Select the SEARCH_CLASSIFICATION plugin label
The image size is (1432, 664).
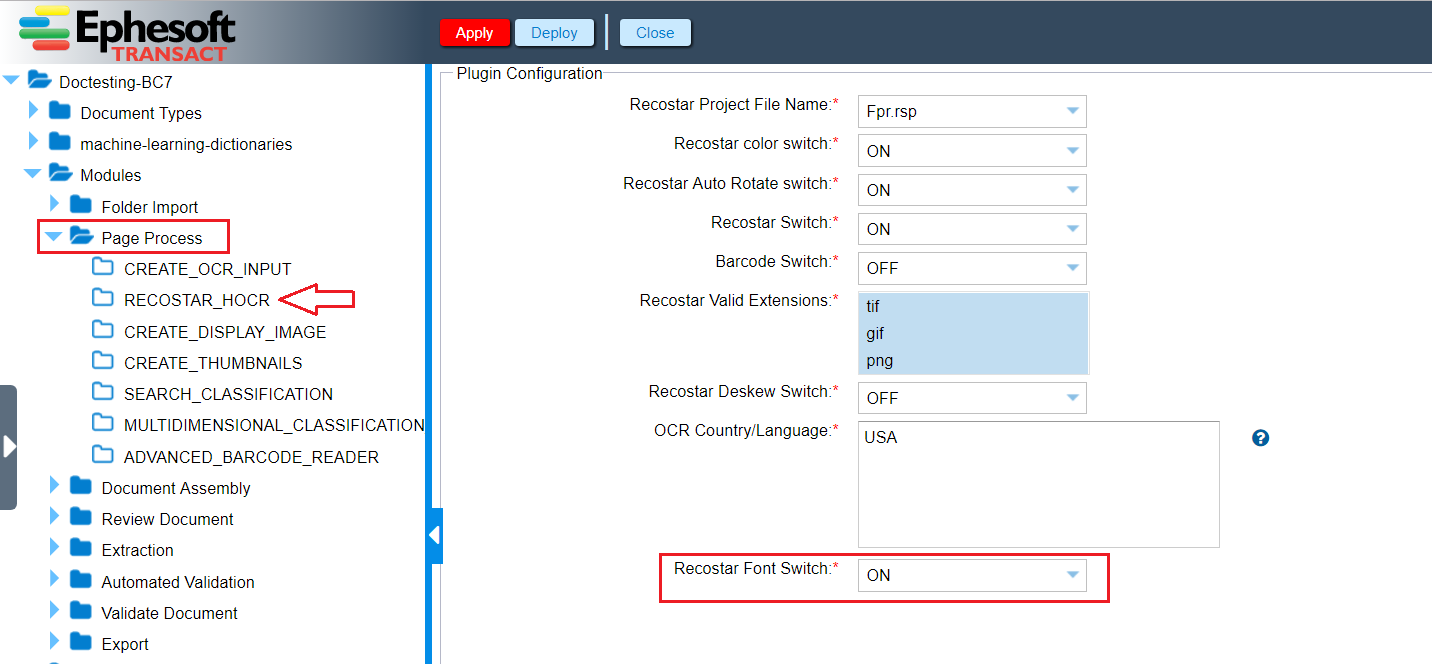[229, 394]
